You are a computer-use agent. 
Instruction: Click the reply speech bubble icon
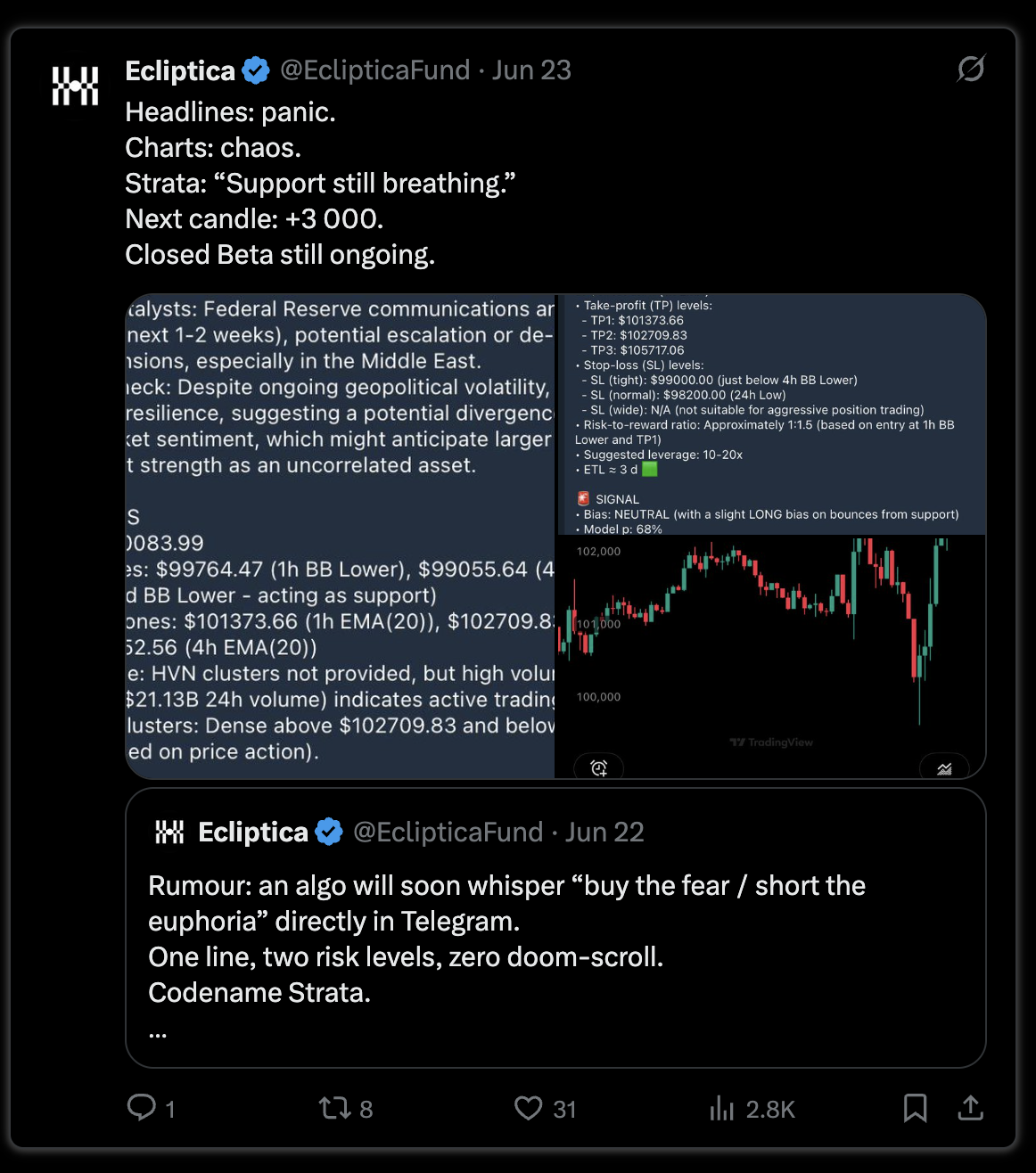tap(142, 1108)
